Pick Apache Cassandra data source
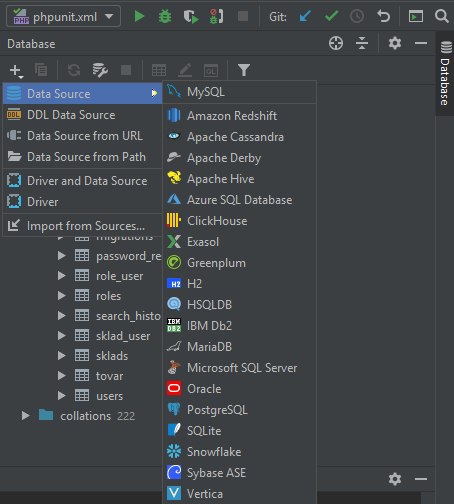Screen dimensions: 454x504 coord(239,137)
